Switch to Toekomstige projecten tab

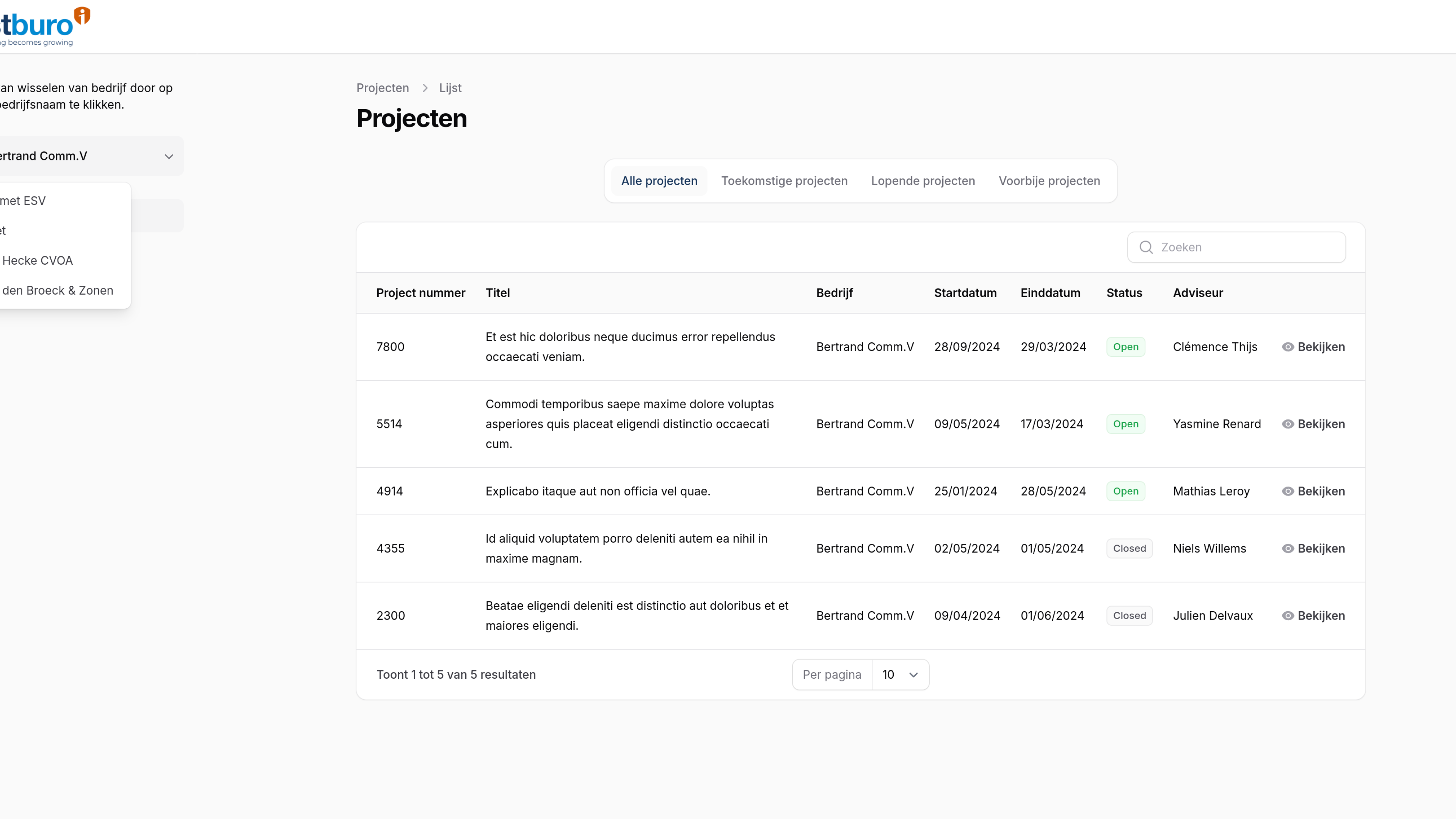[784, 181]
